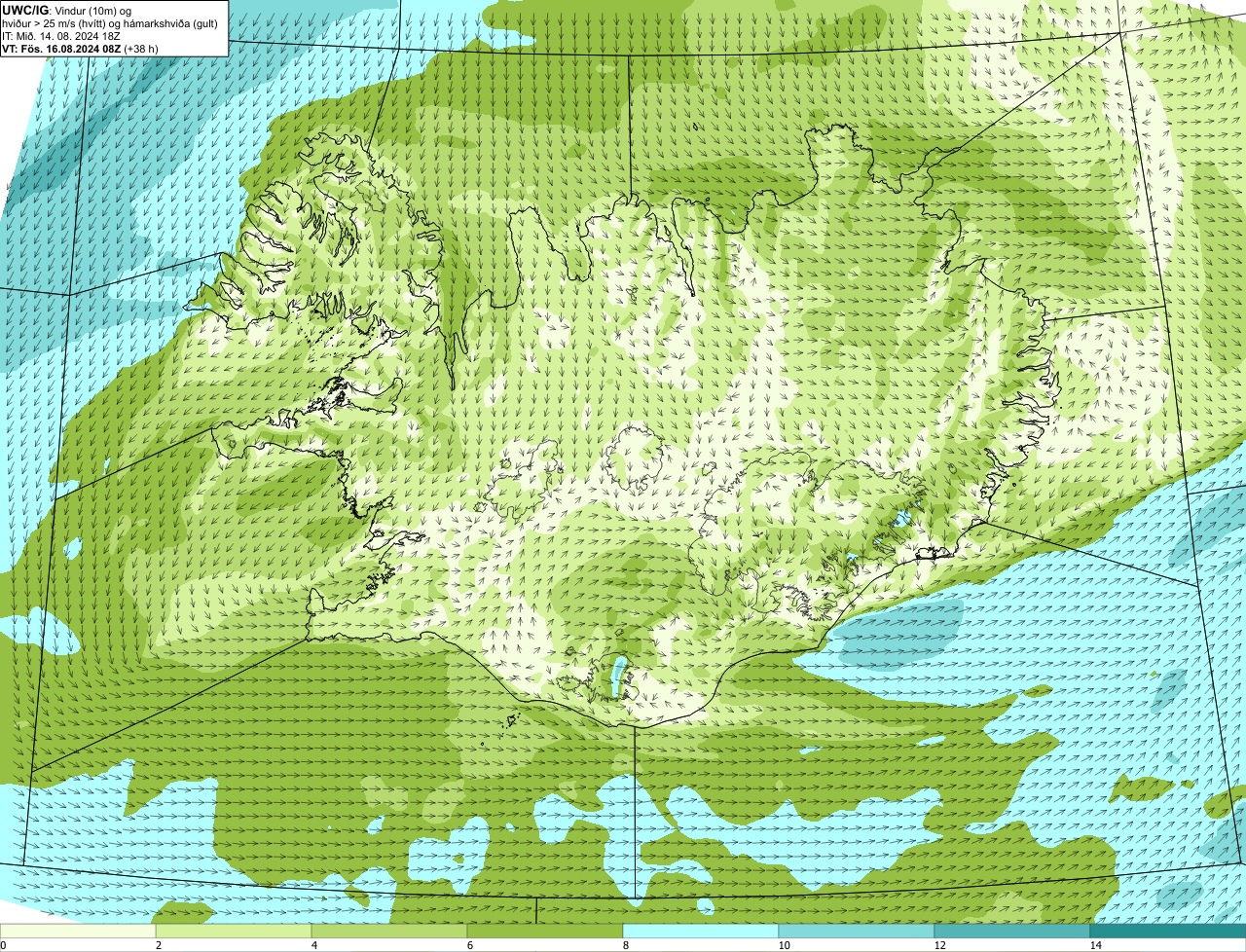The width and height of the screenshot is (1246, 952).
Task: Click the "hviður > 25 m/s (hvítt)" description line
Action: tap(111, 23)
